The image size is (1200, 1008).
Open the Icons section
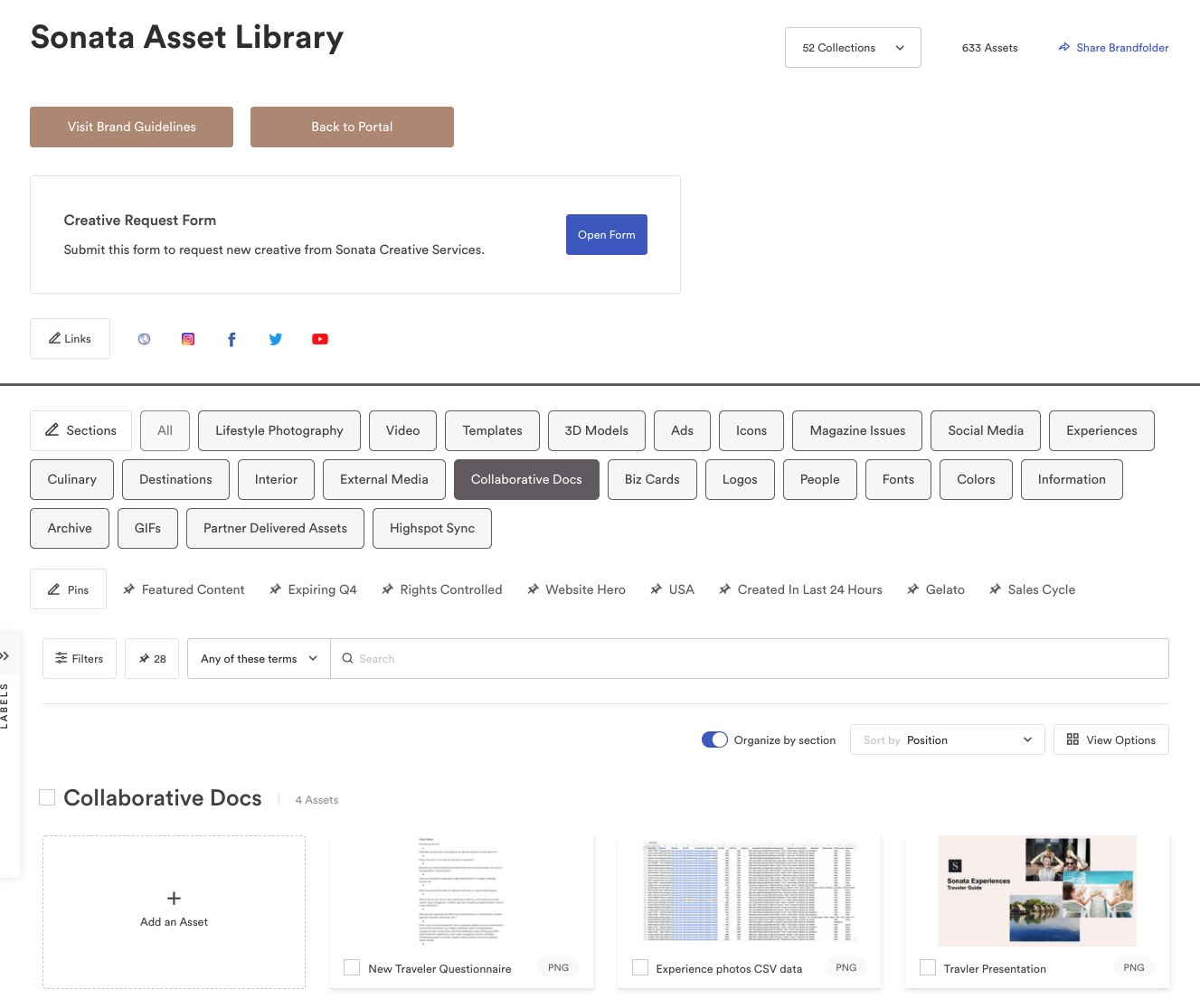(x=751, y=430)
